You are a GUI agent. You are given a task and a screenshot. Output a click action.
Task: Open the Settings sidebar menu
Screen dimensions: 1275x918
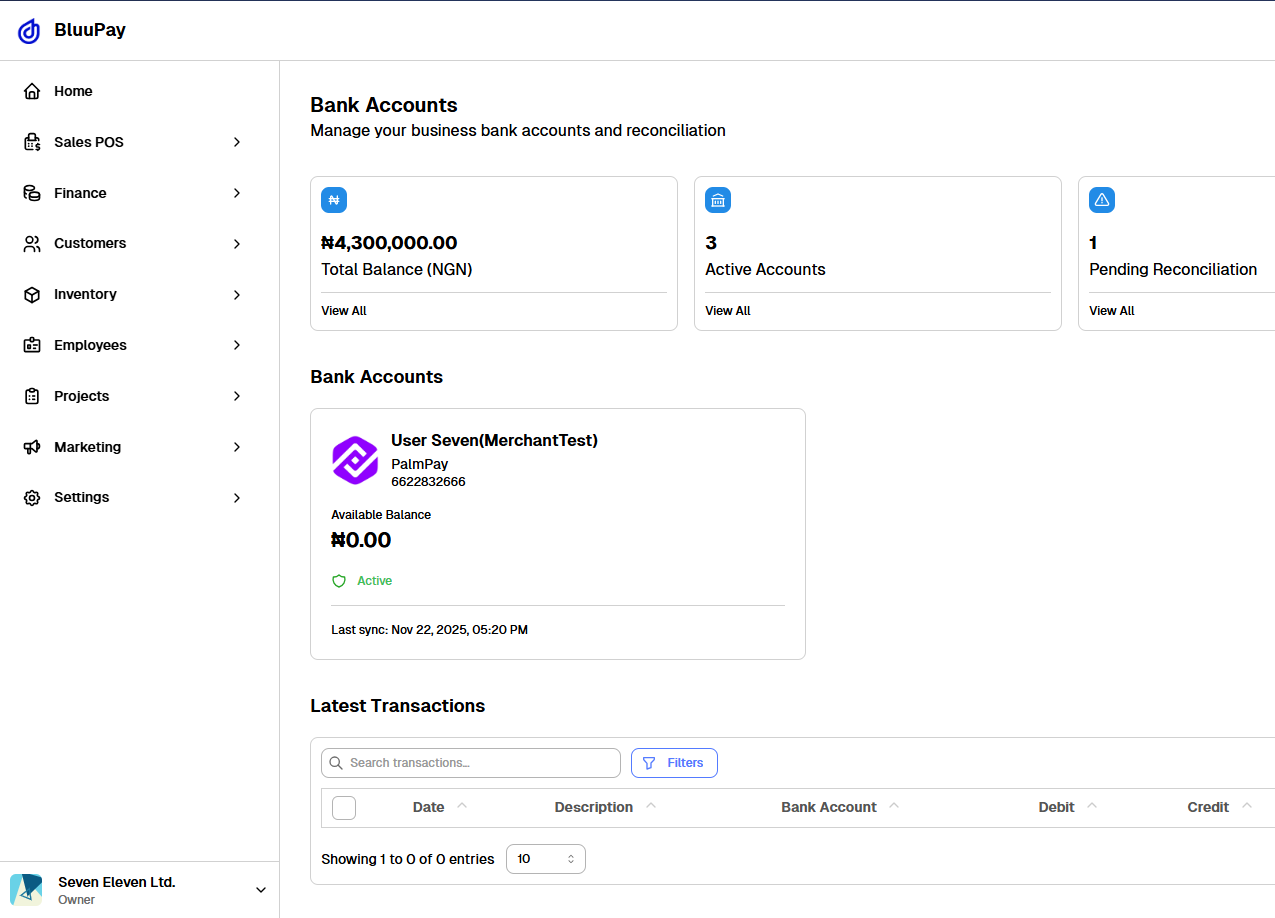81,497
